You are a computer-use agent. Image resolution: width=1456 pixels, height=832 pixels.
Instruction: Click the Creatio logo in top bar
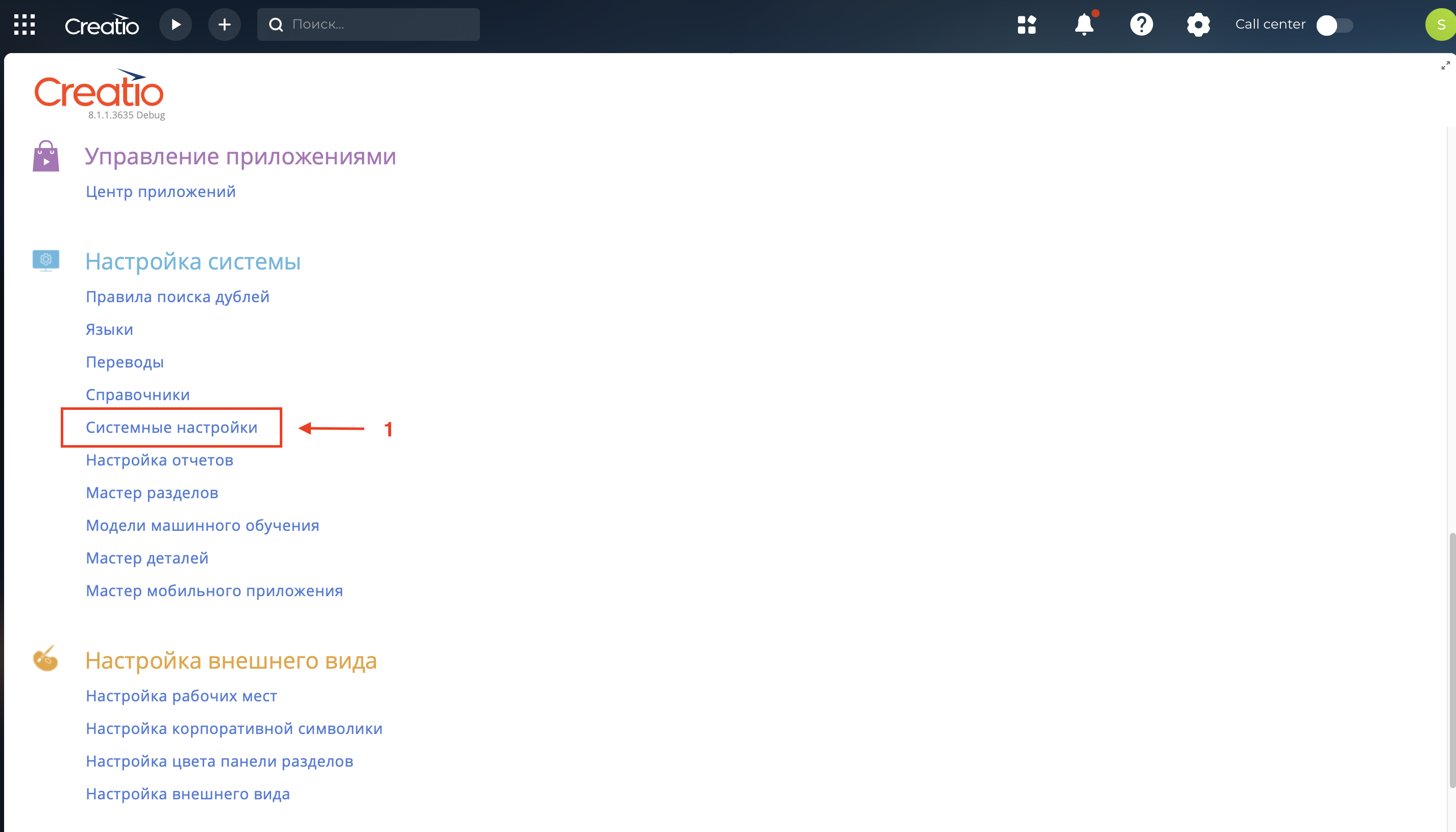102,25
